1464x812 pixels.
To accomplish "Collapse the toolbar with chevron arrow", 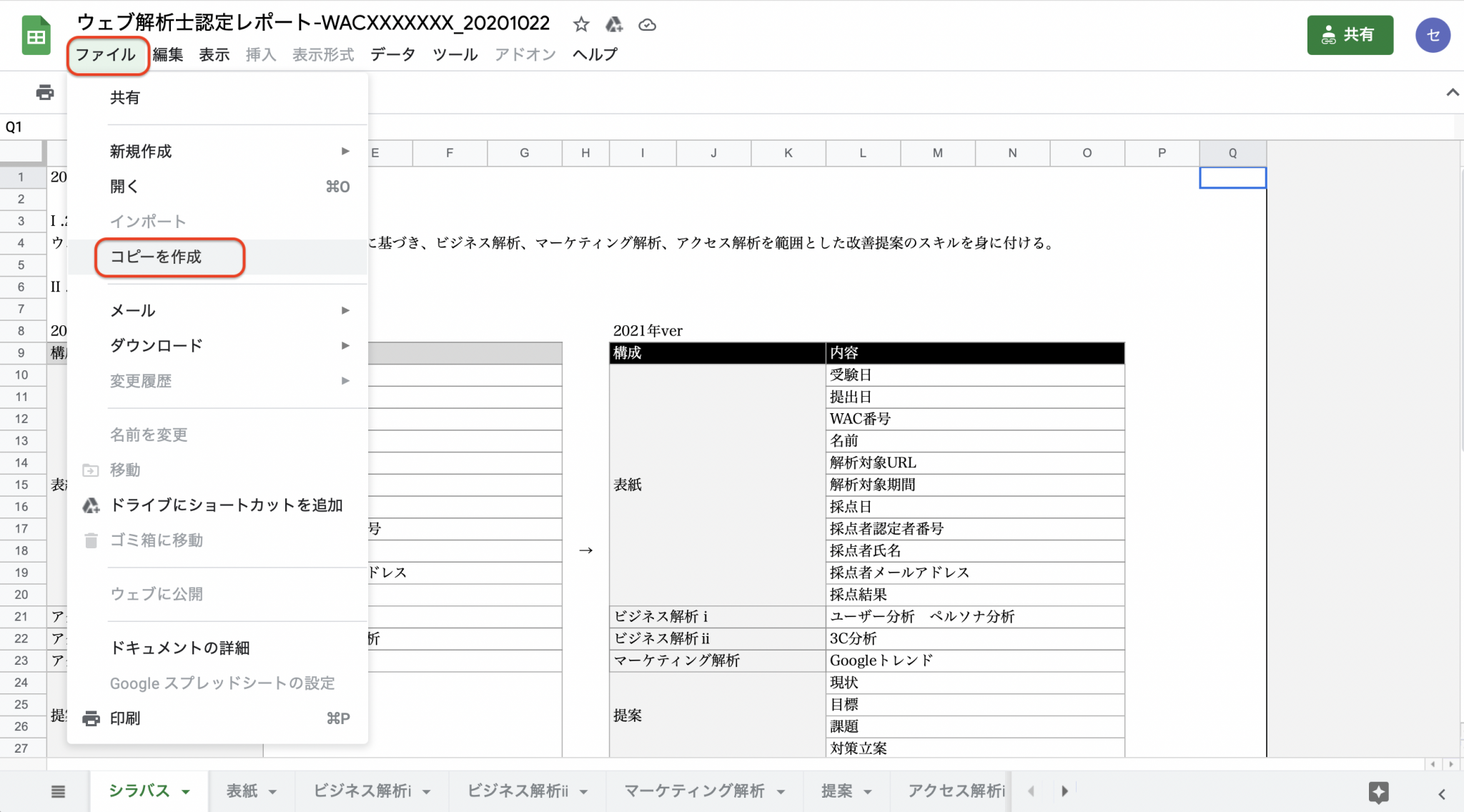I will (x=1452, y=92).
